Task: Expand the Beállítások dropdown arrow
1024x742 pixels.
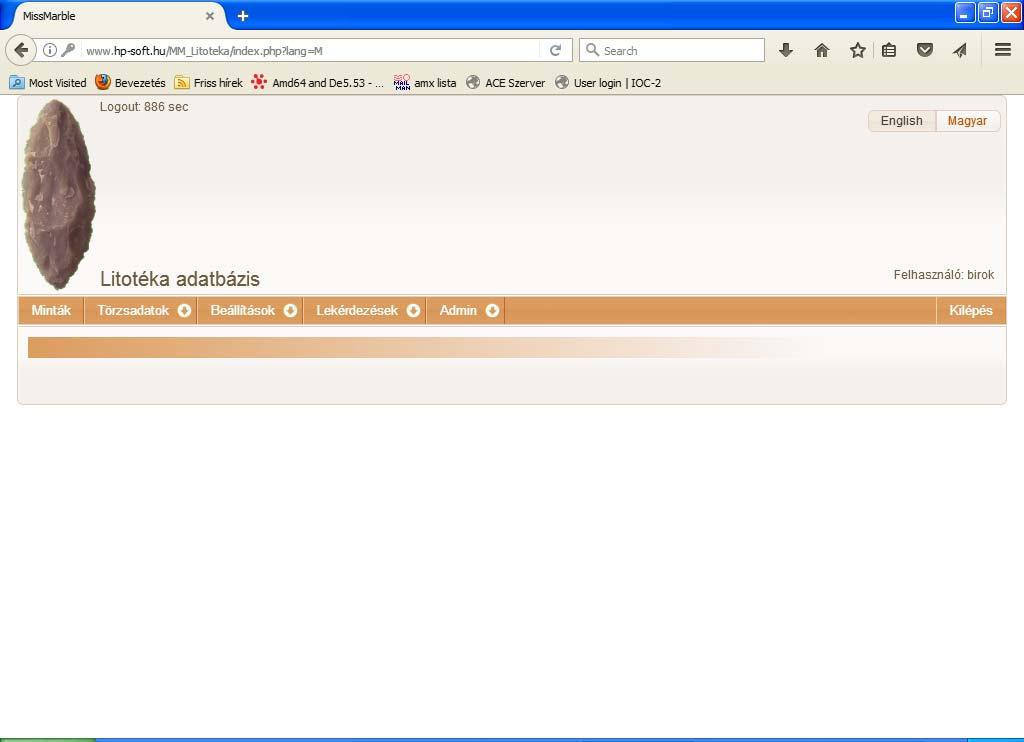Action: pyautogui.click(x=291, y=311)
